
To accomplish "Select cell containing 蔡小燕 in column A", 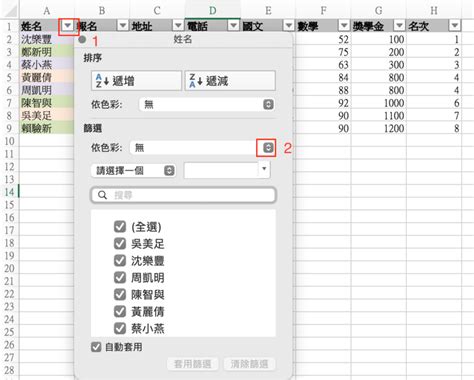I will click(47, 65).
